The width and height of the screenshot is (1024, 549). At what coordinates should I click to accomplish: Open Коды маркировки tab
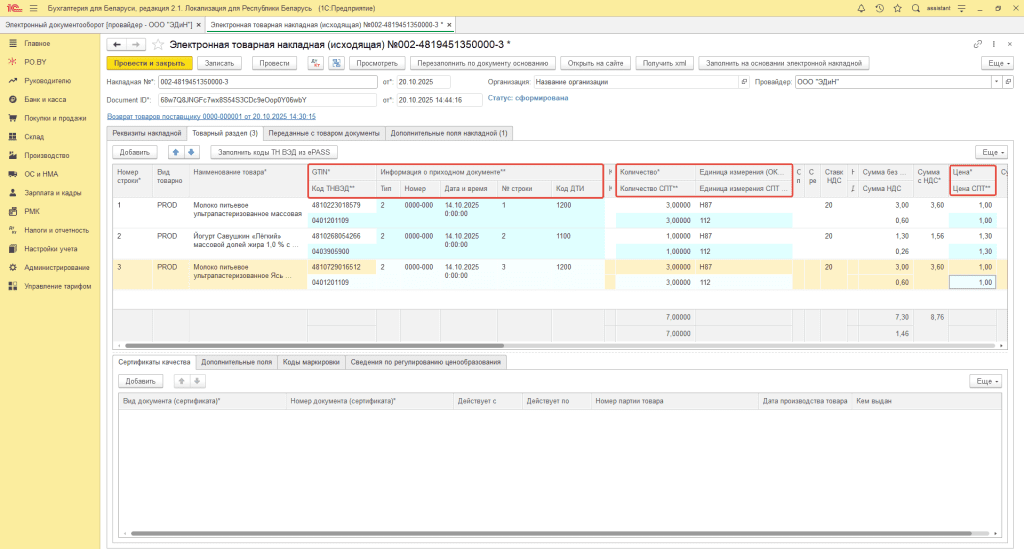pyautogui.click(x=310, y=362)
